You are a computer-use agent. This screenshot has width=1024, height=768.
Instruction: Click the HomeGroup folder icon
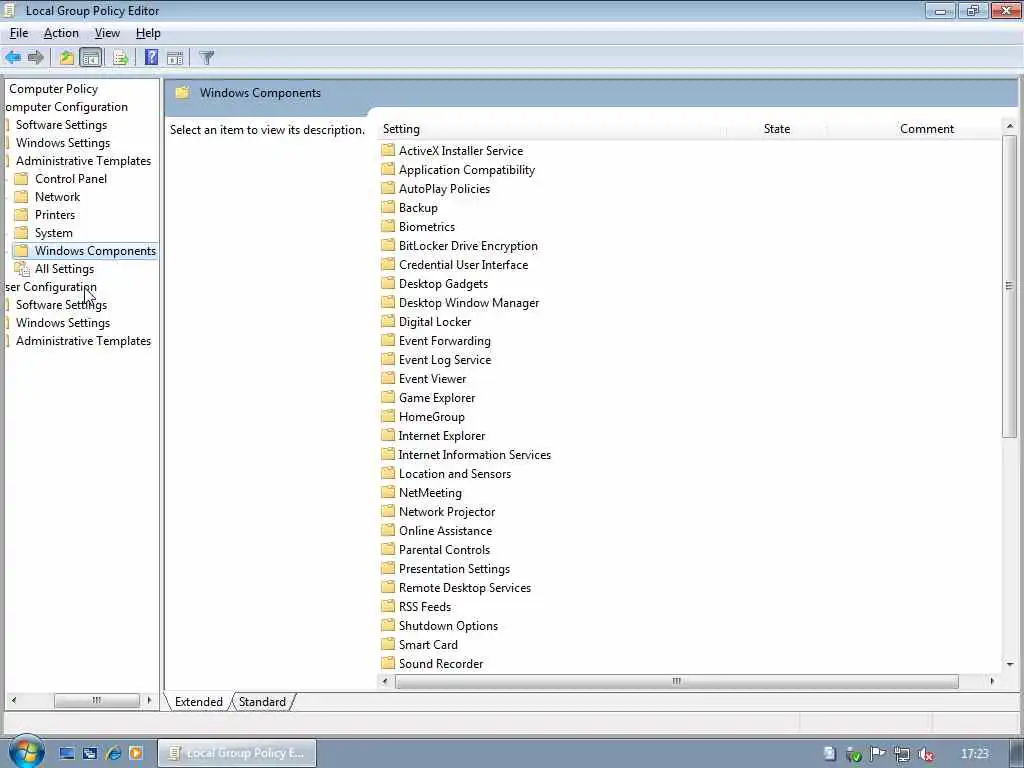click(x=388, y=416)
